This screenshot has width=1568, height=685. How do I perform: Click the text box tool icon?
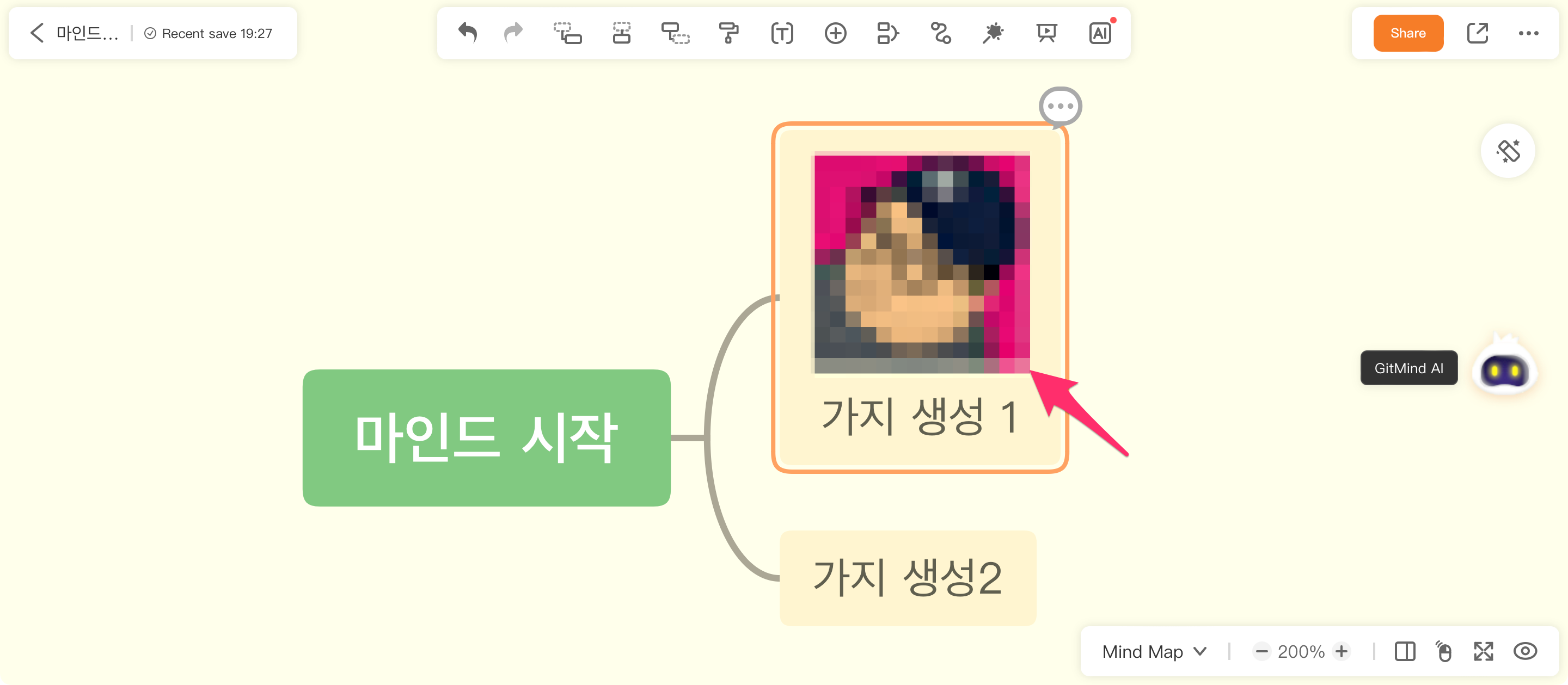[782, 33]
